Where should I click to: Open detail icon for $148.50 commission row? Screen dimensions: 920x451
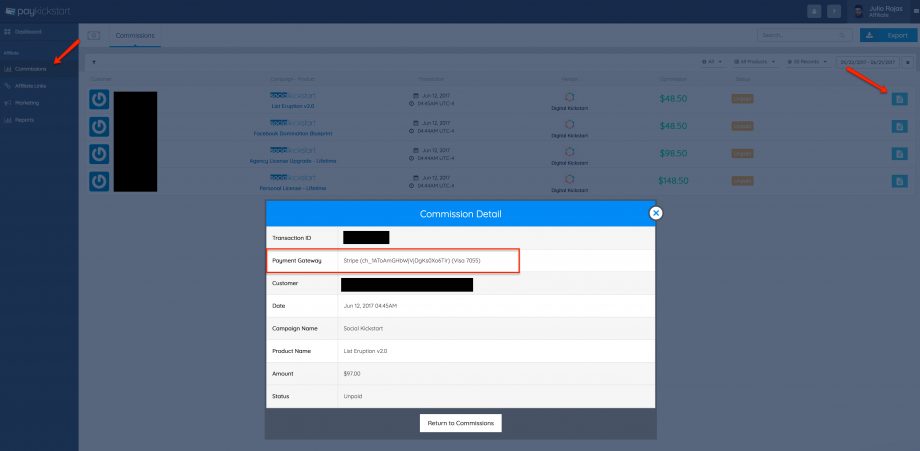899,181
